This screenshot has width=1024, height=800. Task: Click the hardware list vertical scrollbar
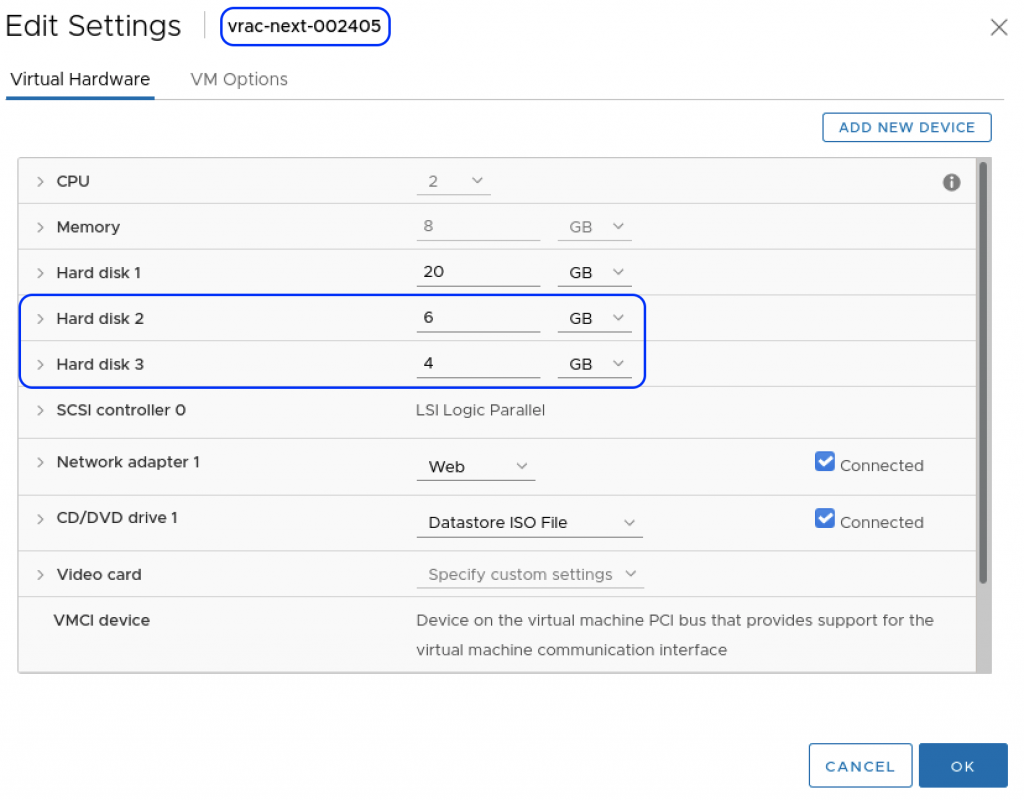tap(983, 372)
